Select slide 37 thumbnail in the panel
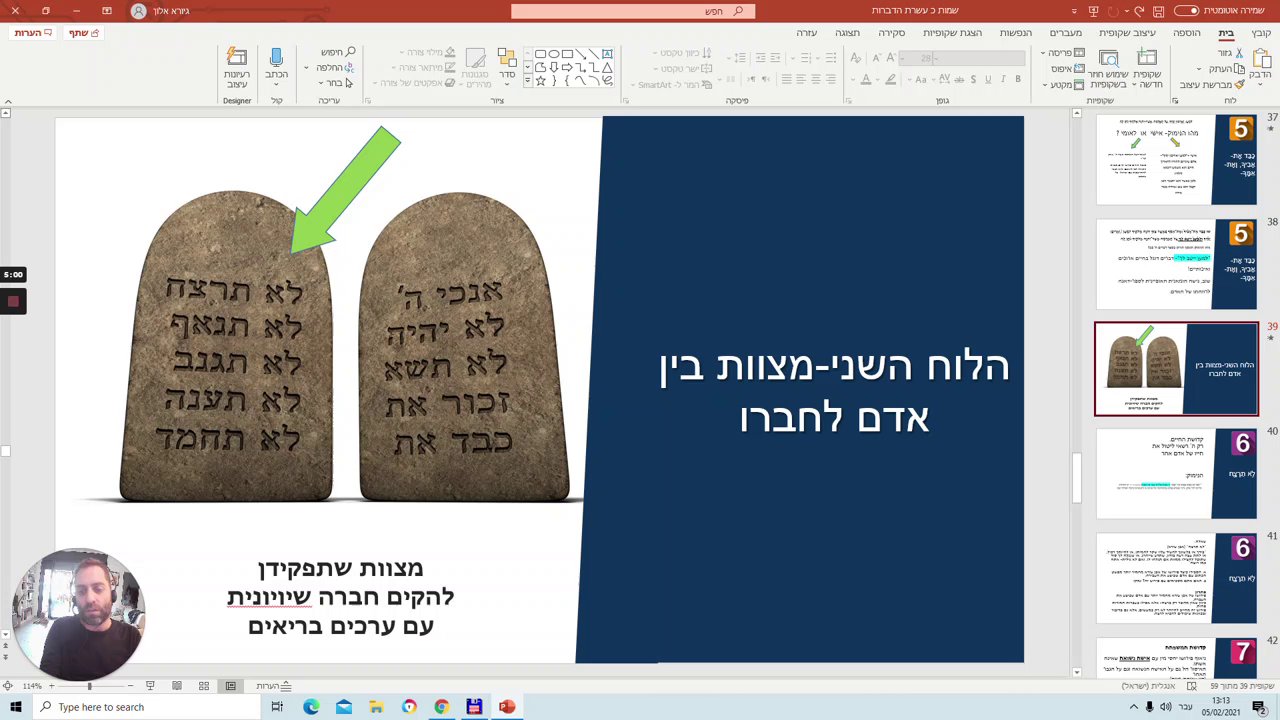1280x720 pixels. (1176, 160)
